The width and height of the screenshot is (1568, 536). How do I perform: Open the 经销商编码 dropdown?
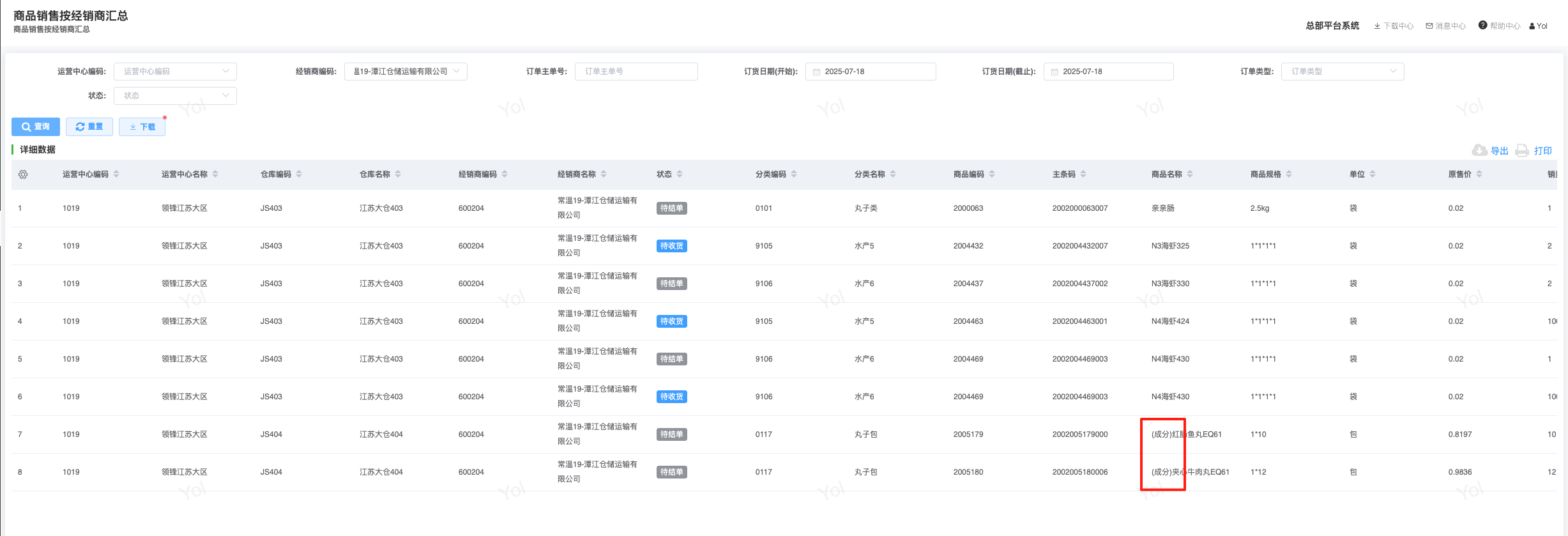(x=406, y=72)
